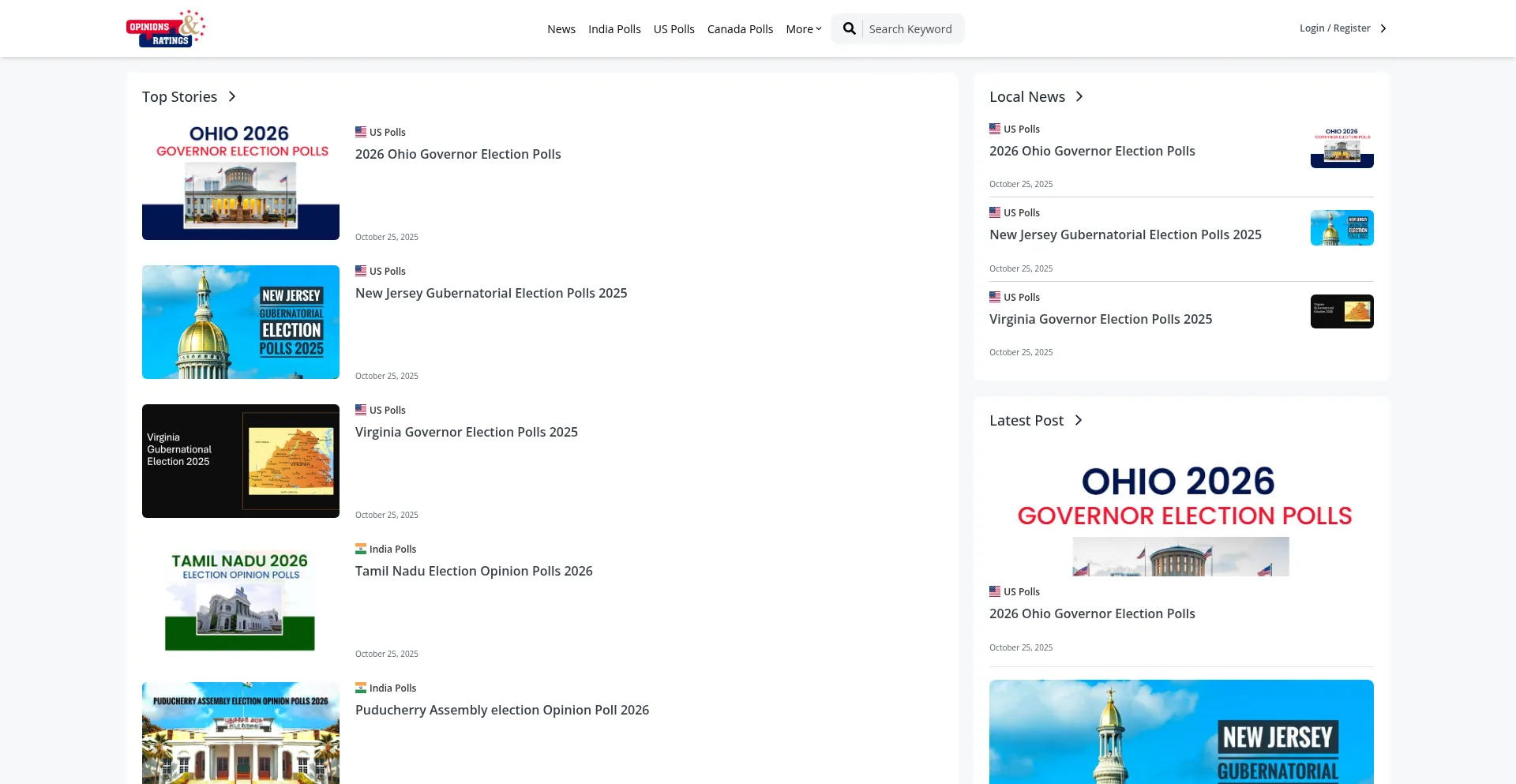The image size is (1516, 784).
Task: Open Tamil Nadu Election Opinion Polls 2026 headline
Action: [x=474, y=571]
